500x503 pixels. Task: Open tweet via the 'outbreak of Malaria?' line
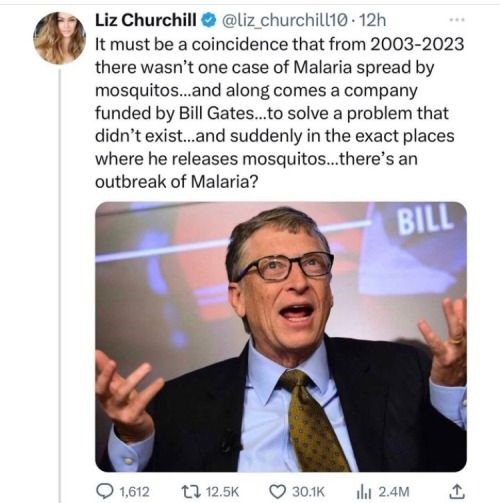[177, 182]
